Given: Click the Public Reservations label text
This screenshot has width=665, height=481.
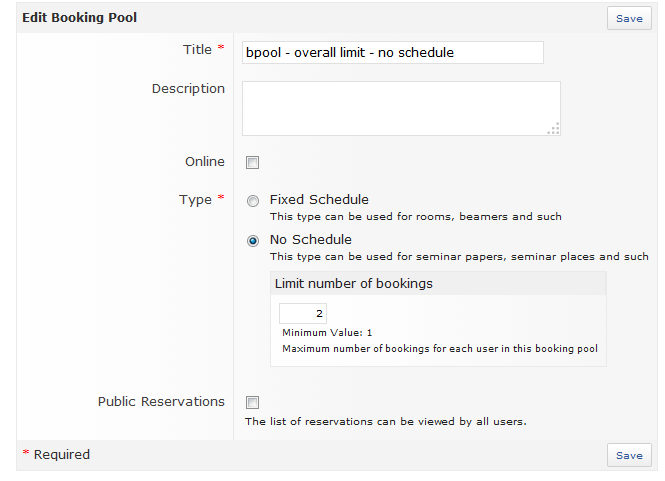Looking at the screenshot, I should click(x=161, y=402).
